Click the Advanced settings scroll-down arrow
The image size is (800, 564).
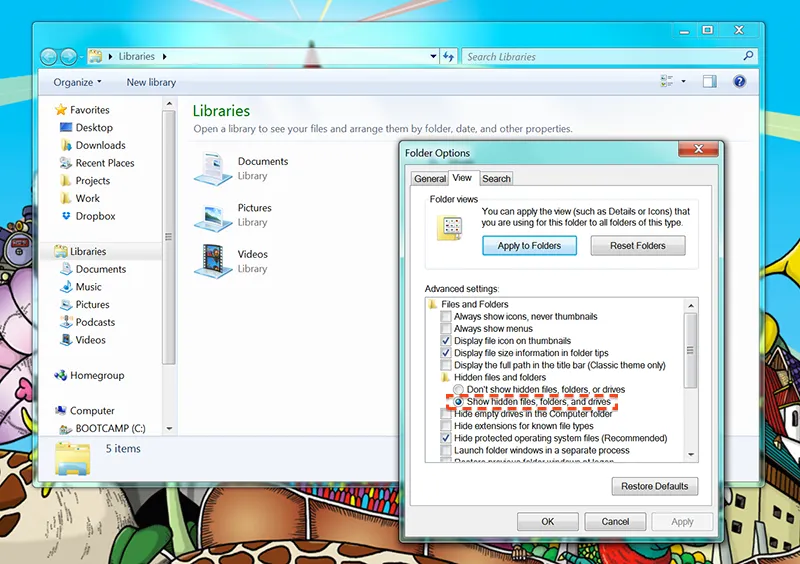point(691,454)
